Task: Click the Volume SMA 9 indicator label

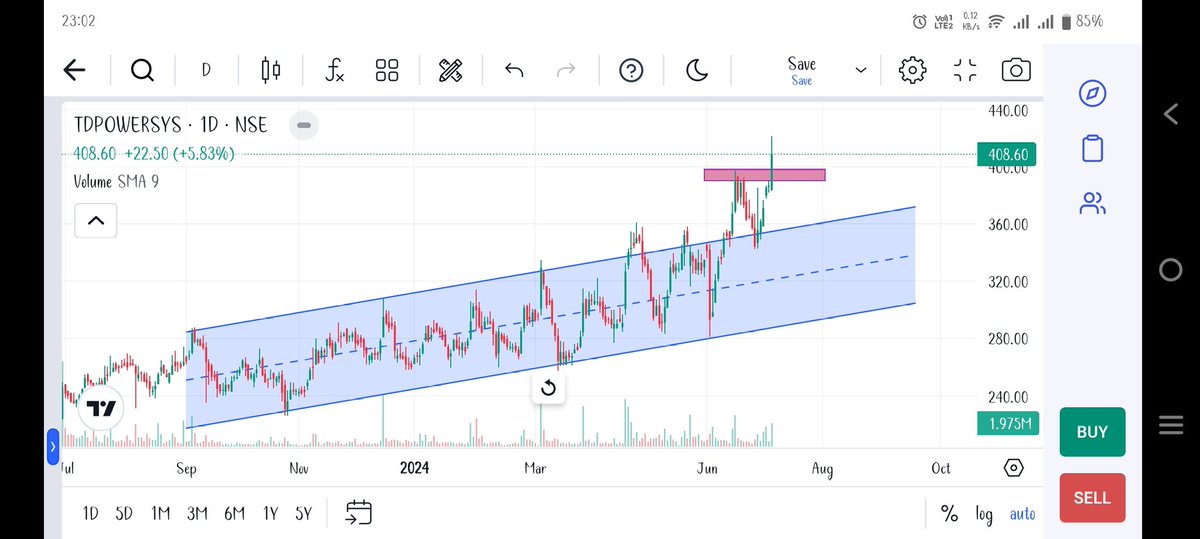Action: click(x=116, y=182)
